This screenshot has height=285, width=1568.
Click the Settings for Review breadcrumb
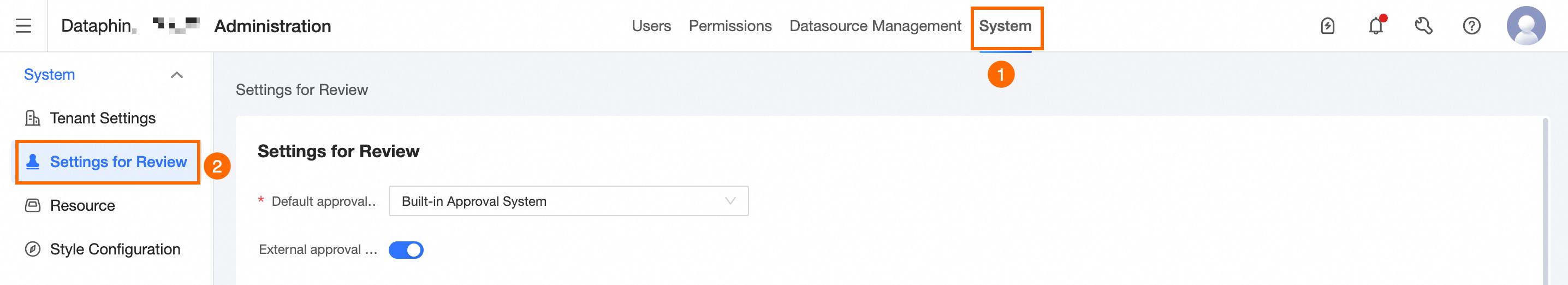[x=301, y=90]
